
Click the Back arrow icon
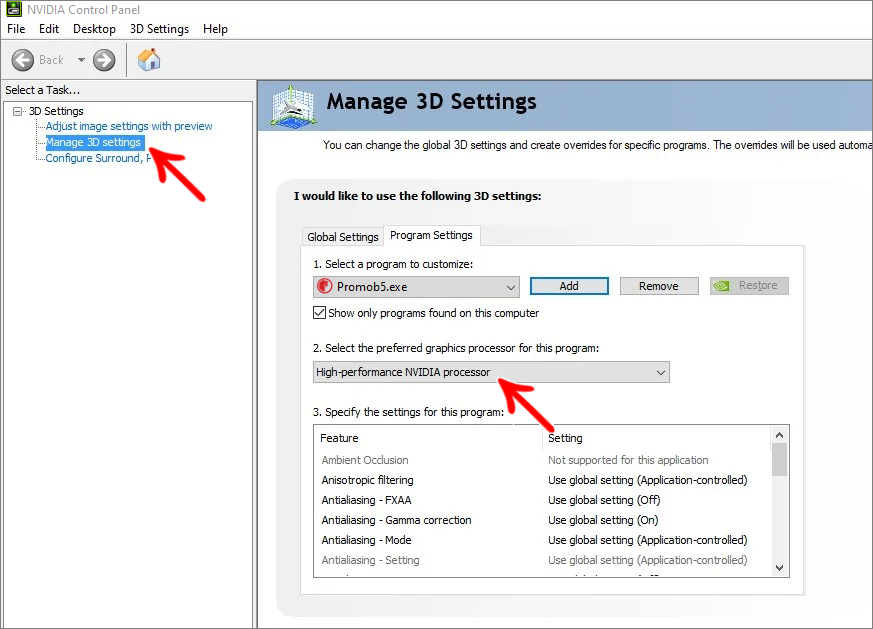23,60
